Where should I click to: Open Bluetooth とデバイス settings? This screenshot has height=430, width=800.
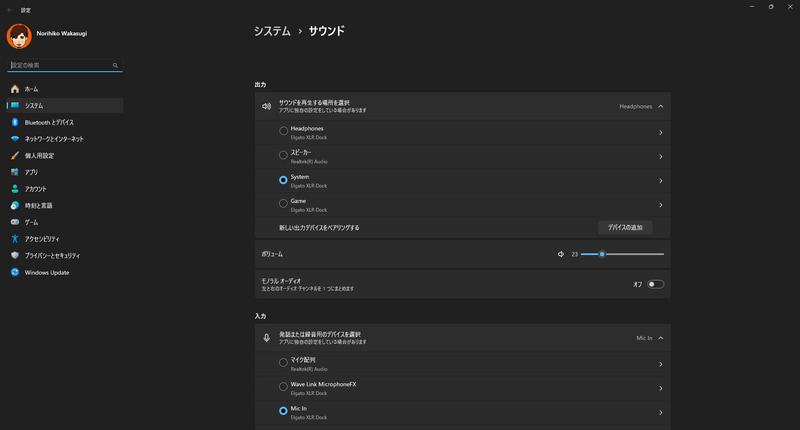[x=65, y=122]
